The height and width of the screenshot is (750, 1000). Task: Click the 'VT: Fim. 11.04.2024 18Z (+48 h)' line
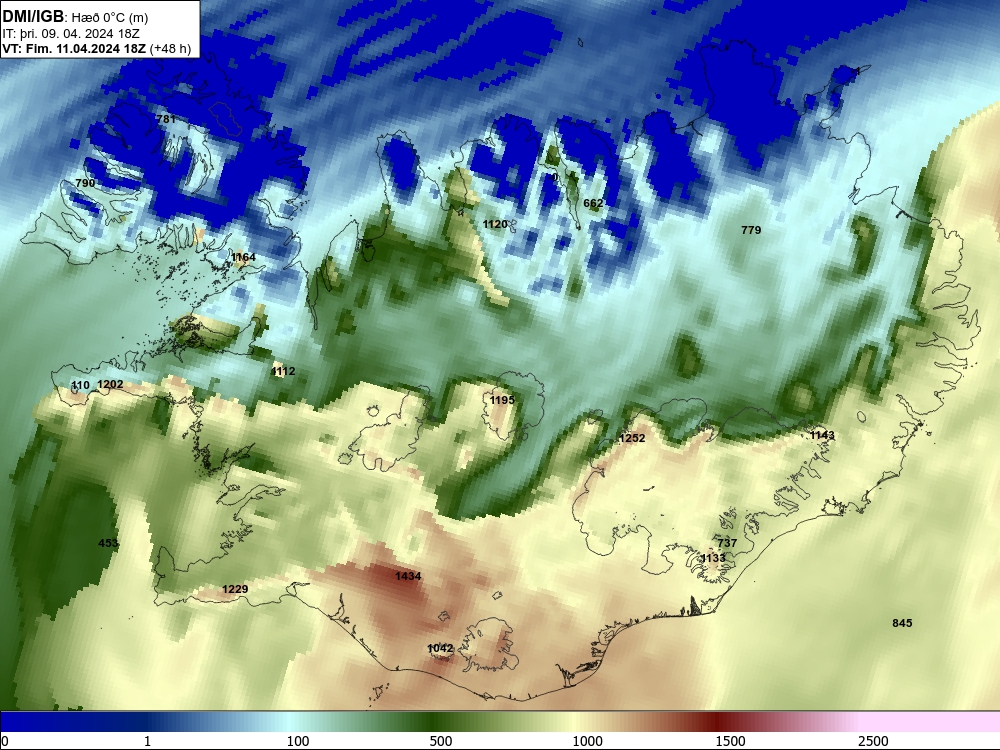[97, 48]
